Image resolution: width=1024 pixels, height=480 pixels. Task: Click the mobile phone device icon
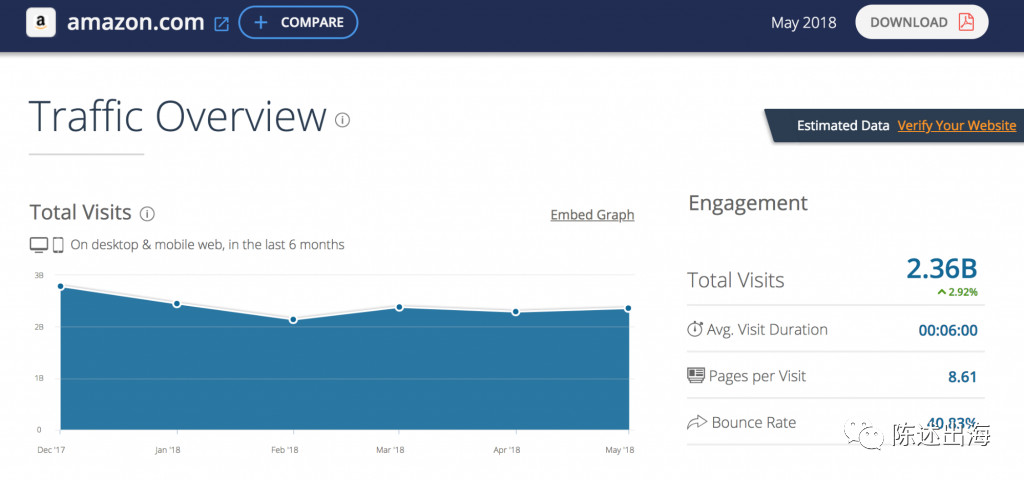click(x=58, y=245)
